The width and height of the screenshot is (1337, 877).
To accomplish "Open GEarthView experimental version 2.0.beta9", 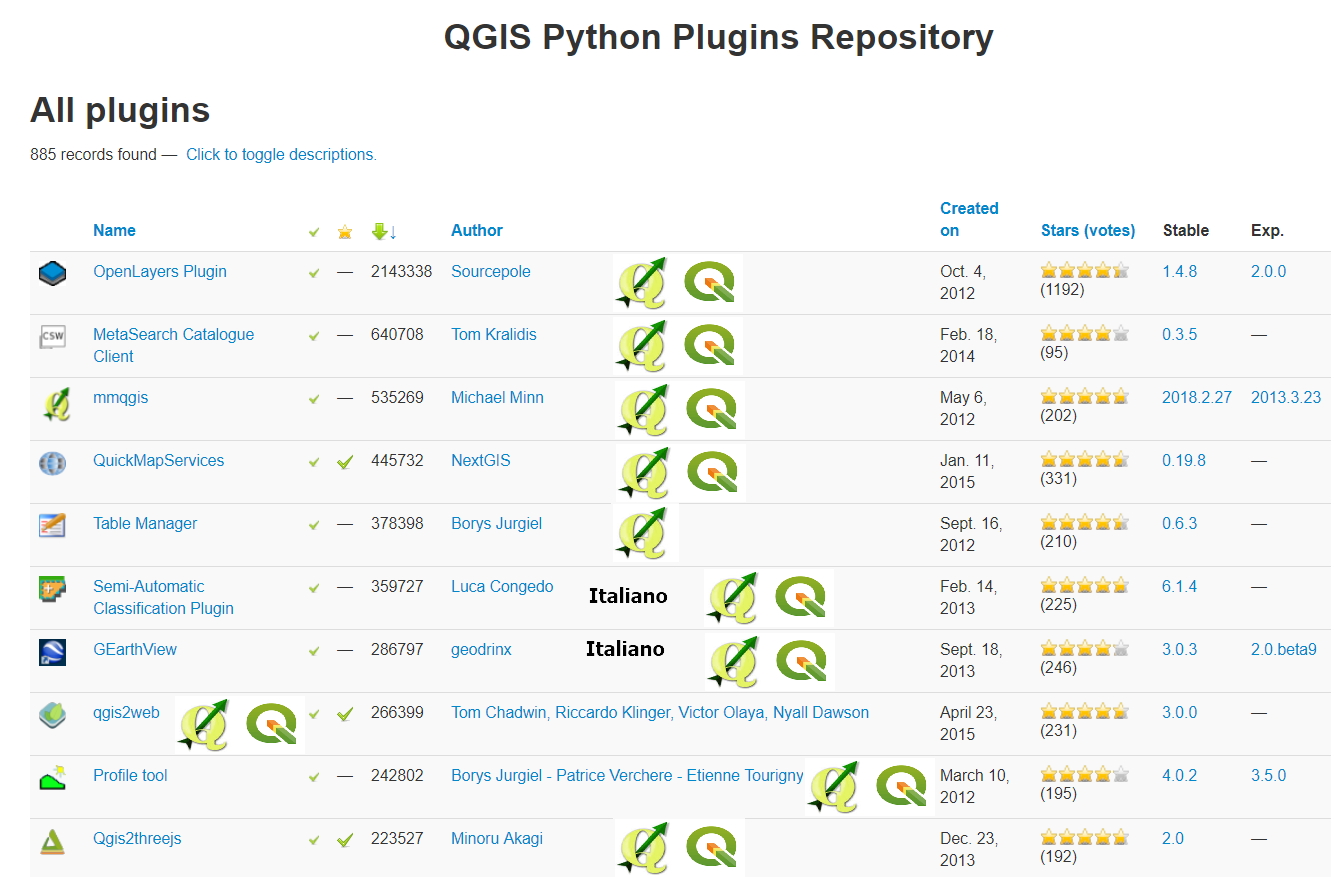I will tap(1283, 649).
